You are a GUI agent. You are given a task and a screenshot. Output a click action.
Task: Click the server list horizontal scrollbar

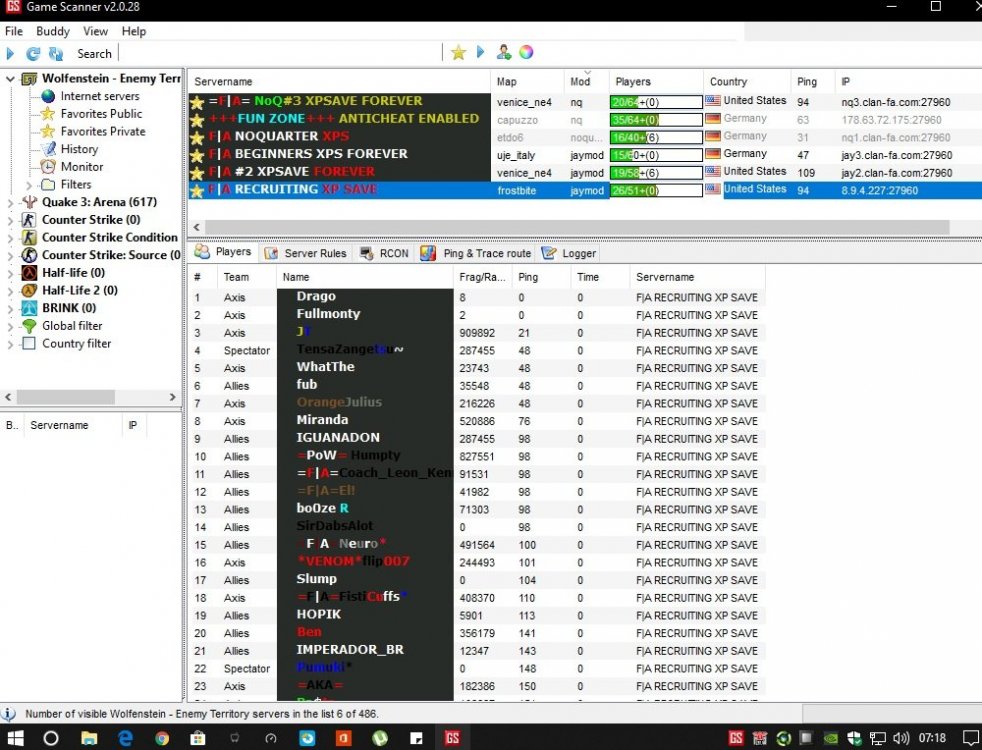pyautogui.click(x=577, y=227)
